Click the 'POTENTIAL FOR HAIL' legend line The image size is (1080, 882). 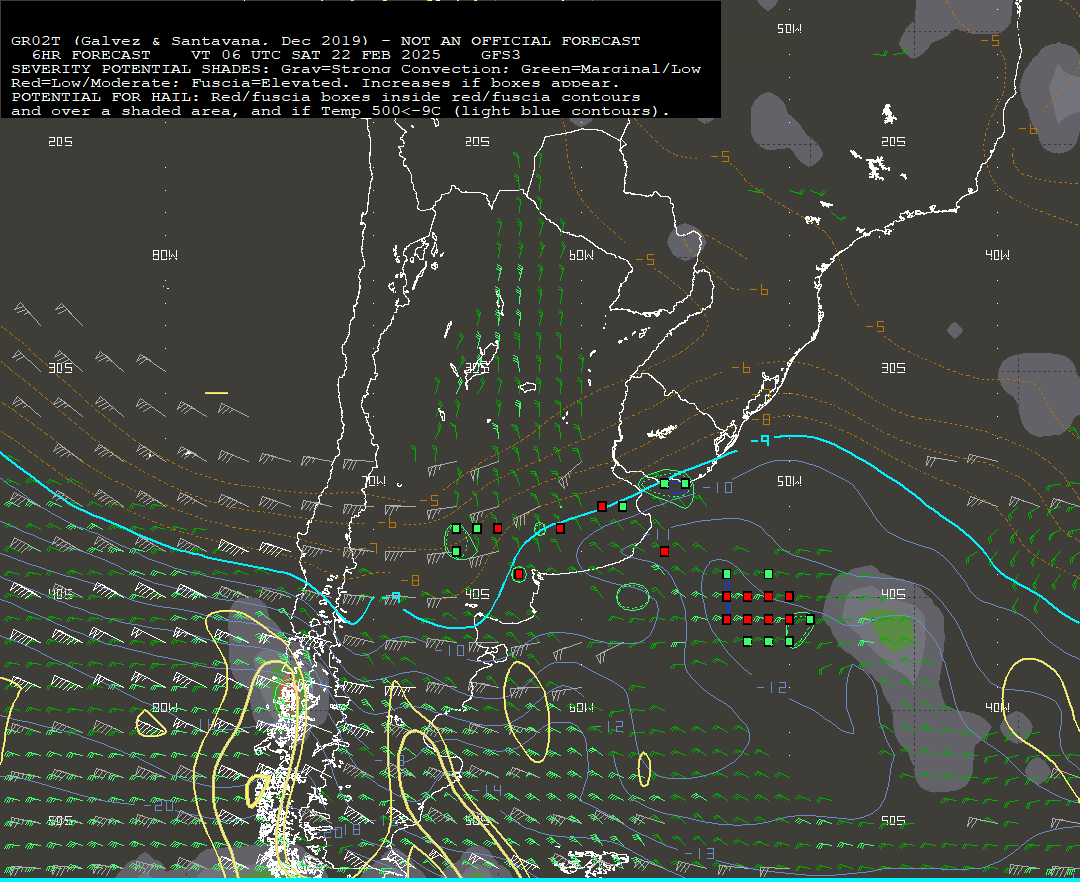[326, 97]
